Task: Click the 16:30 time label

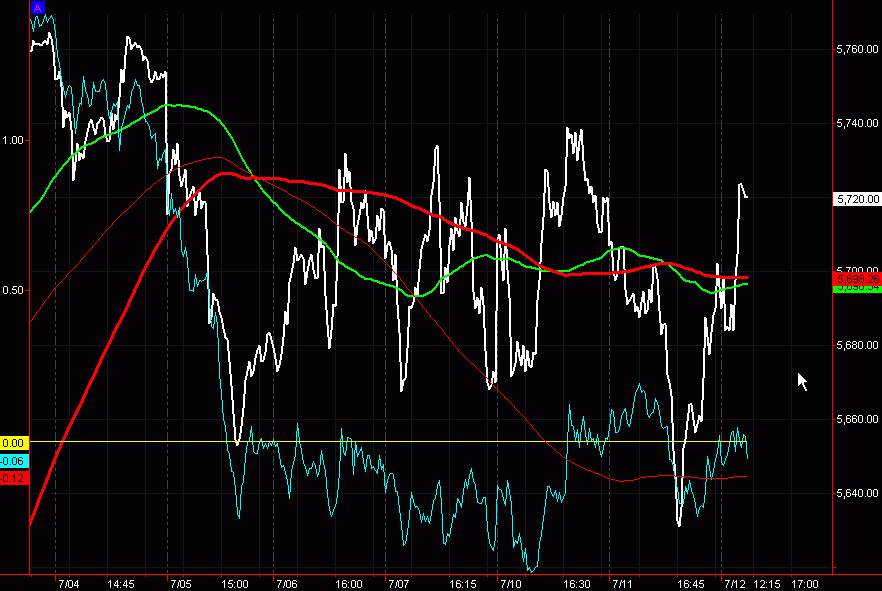Action: 577,584
